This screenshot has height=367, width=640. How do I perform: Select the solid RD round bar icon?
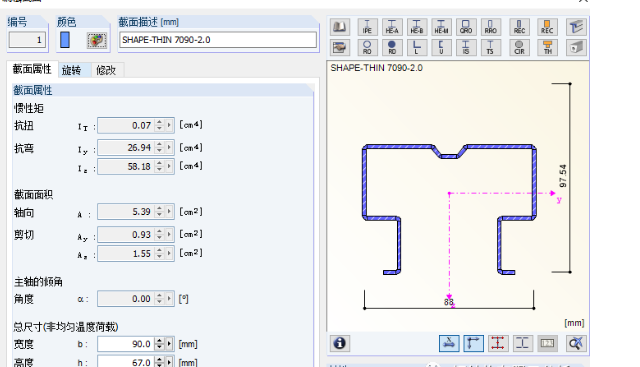392,47
